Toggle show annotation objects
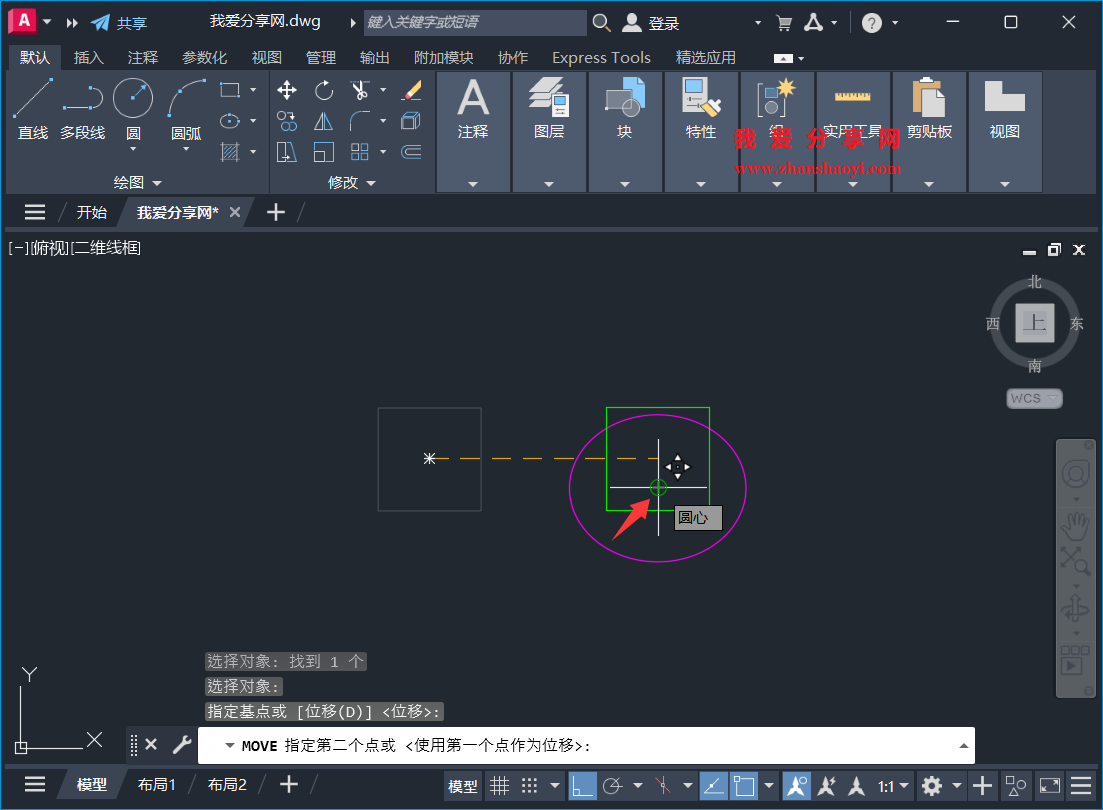Screen dimensions: 1103x810 tap(796, 785)
